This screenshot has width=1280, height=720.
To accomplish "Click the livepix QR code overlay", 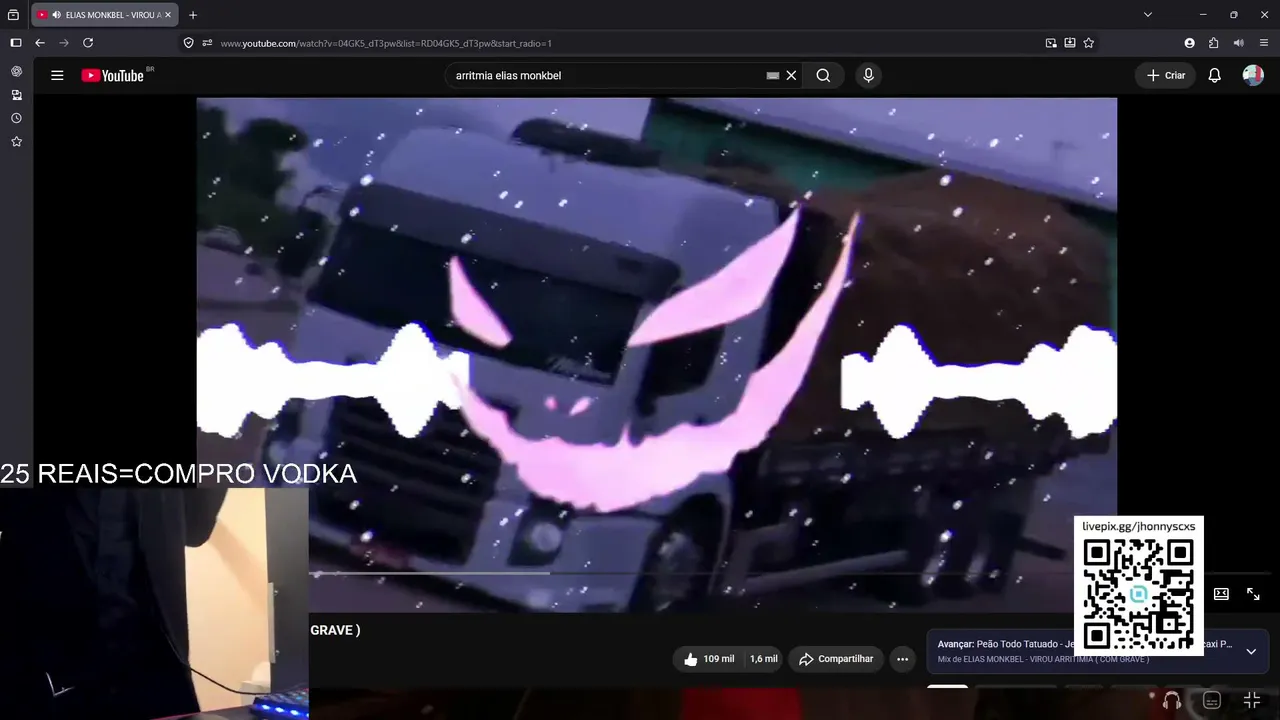I will coord(1138,593).
